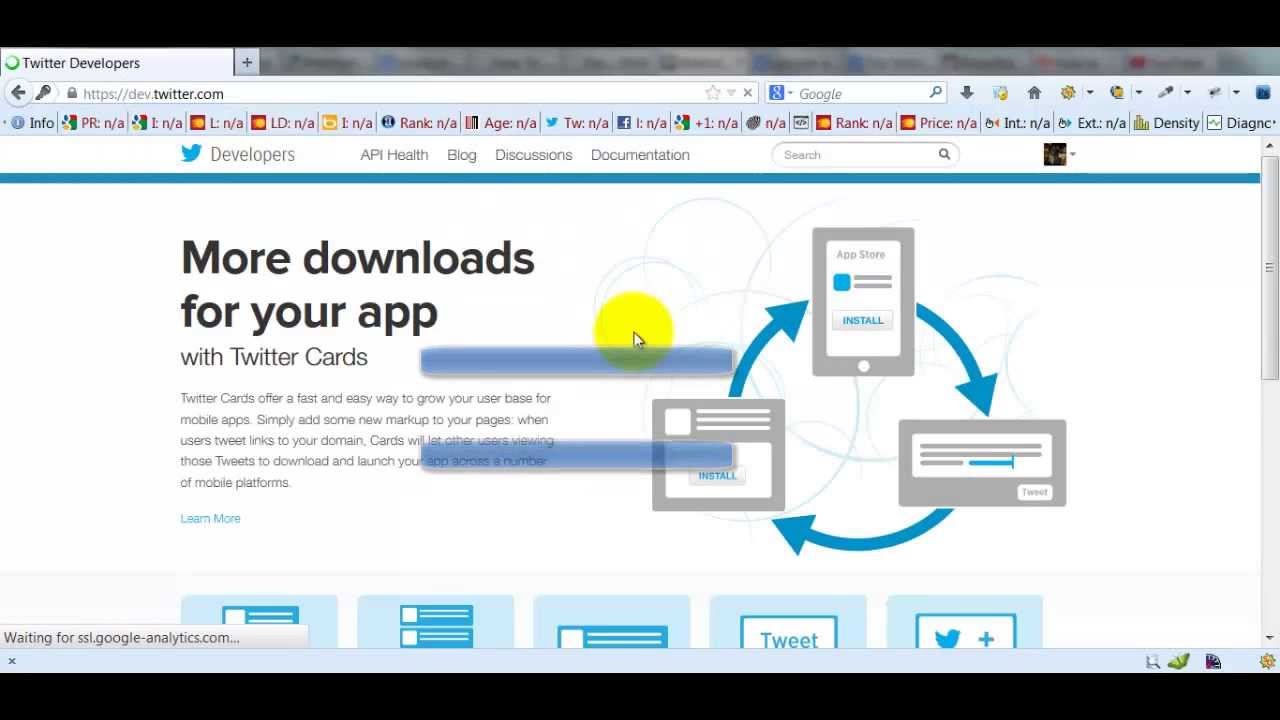Expand the account menu arrow beside avatar
This screenshot has width=1280, height=720.
(x=1072, y=155)
